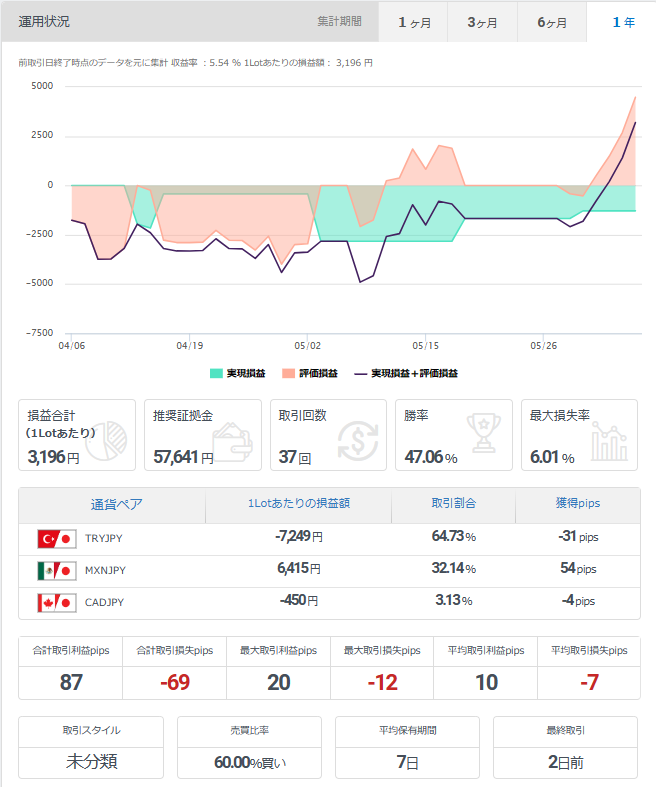The height and width of the screenshot is (787, 656).
Task: Click the -31 pips TRYJPY value
Action: [578, 537]
